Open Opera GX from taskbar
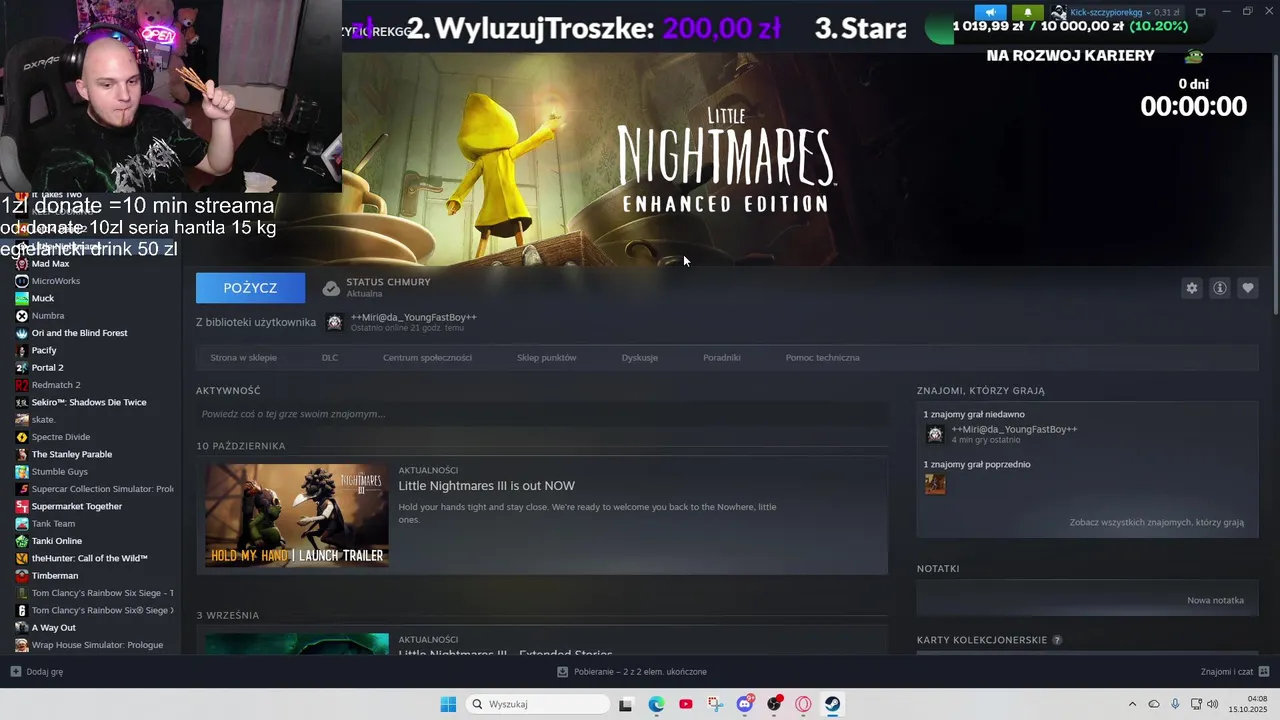The image size is (1280, 720). (803, 704)
